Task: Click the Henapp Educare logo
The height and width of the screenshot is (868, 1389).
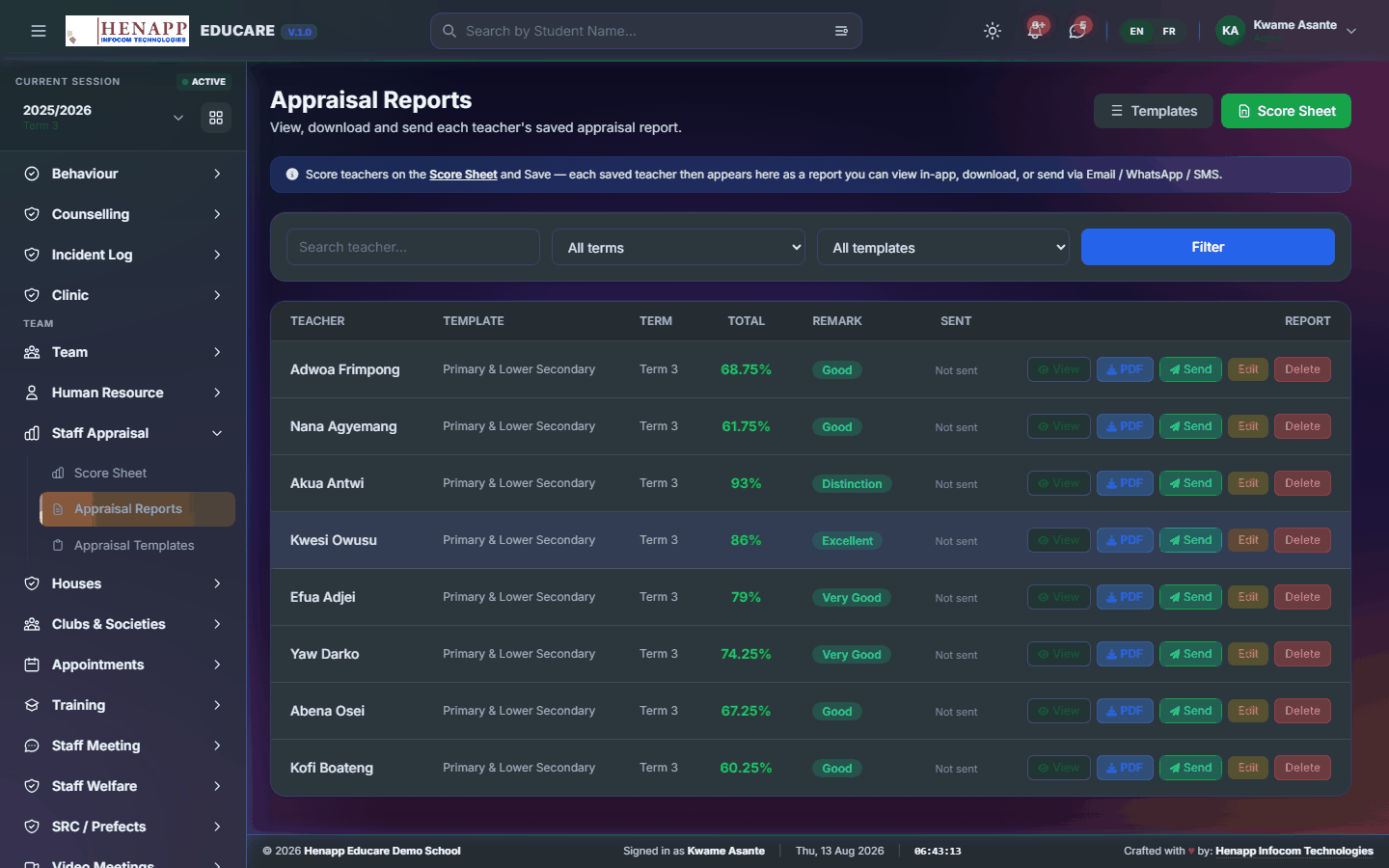Action: click(x=127, y=31)
